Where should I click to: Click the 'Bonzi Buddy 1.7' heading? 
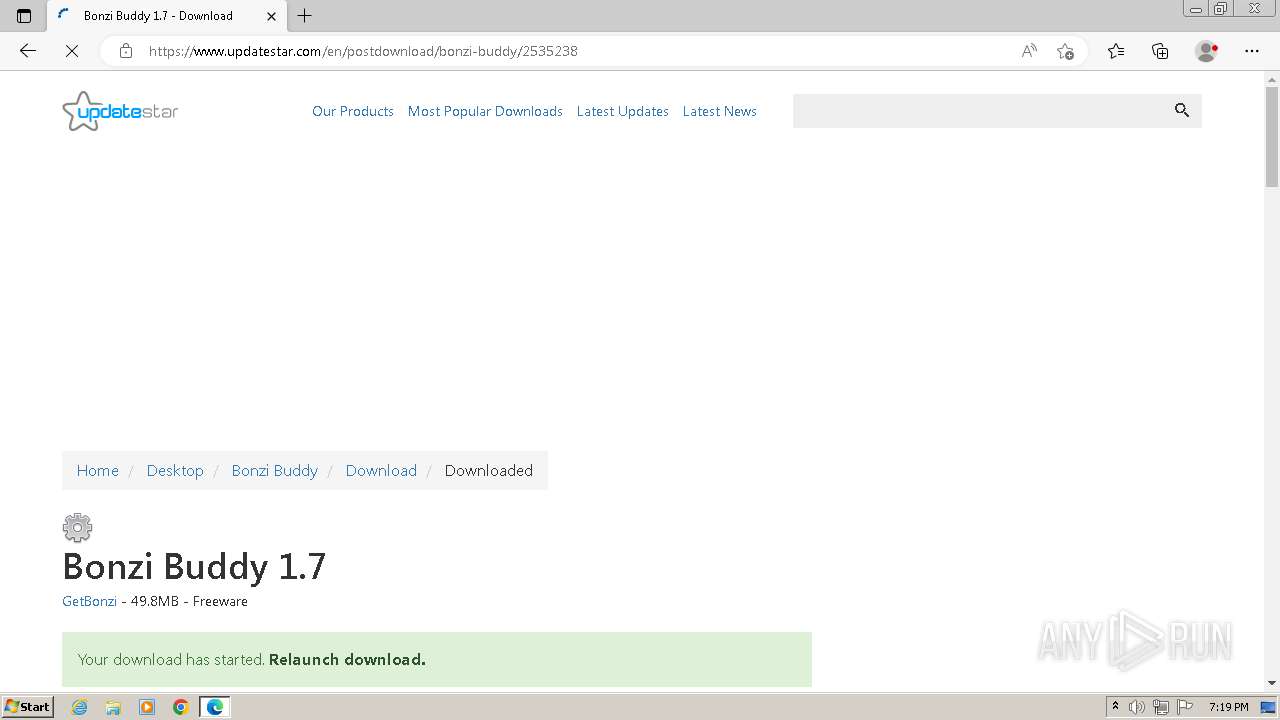pos(194,567)
